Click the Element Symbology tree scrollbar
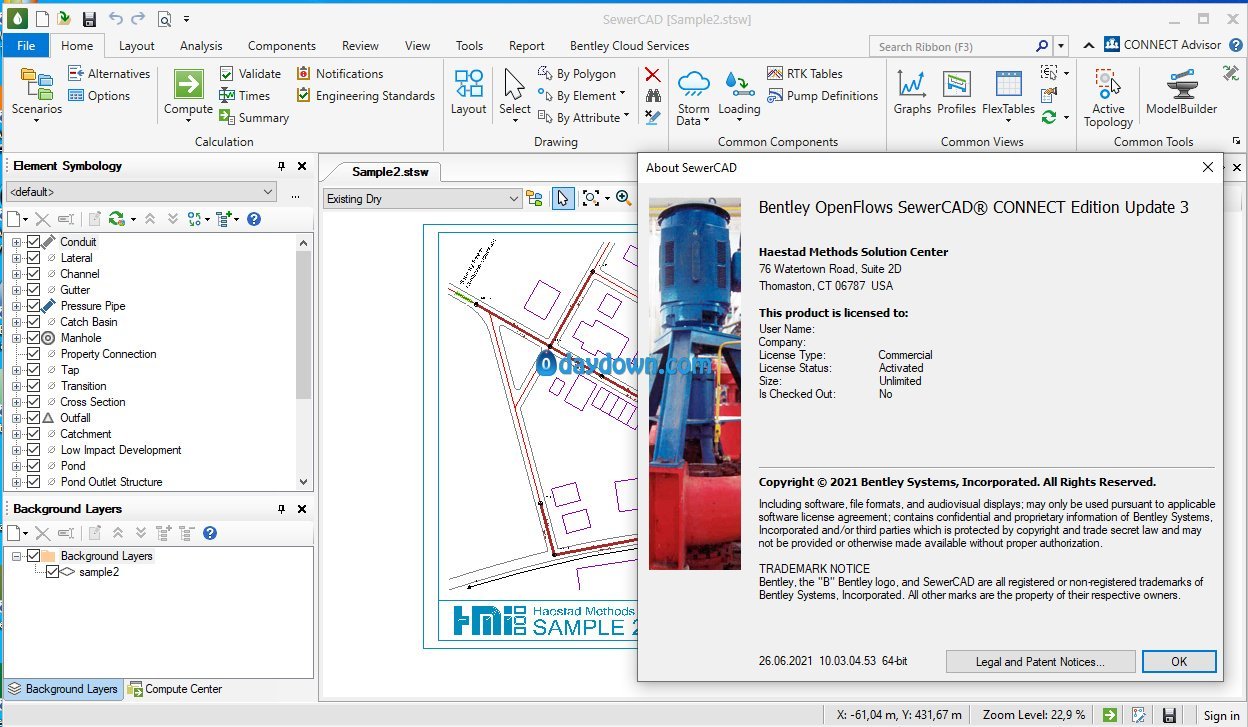1248x727 pixels. click(304, 325)
